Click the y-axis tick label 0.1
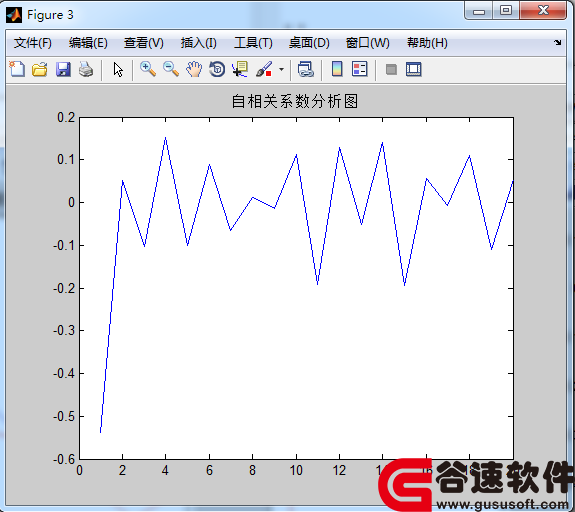The image size is (575, 512). (66, 160)
